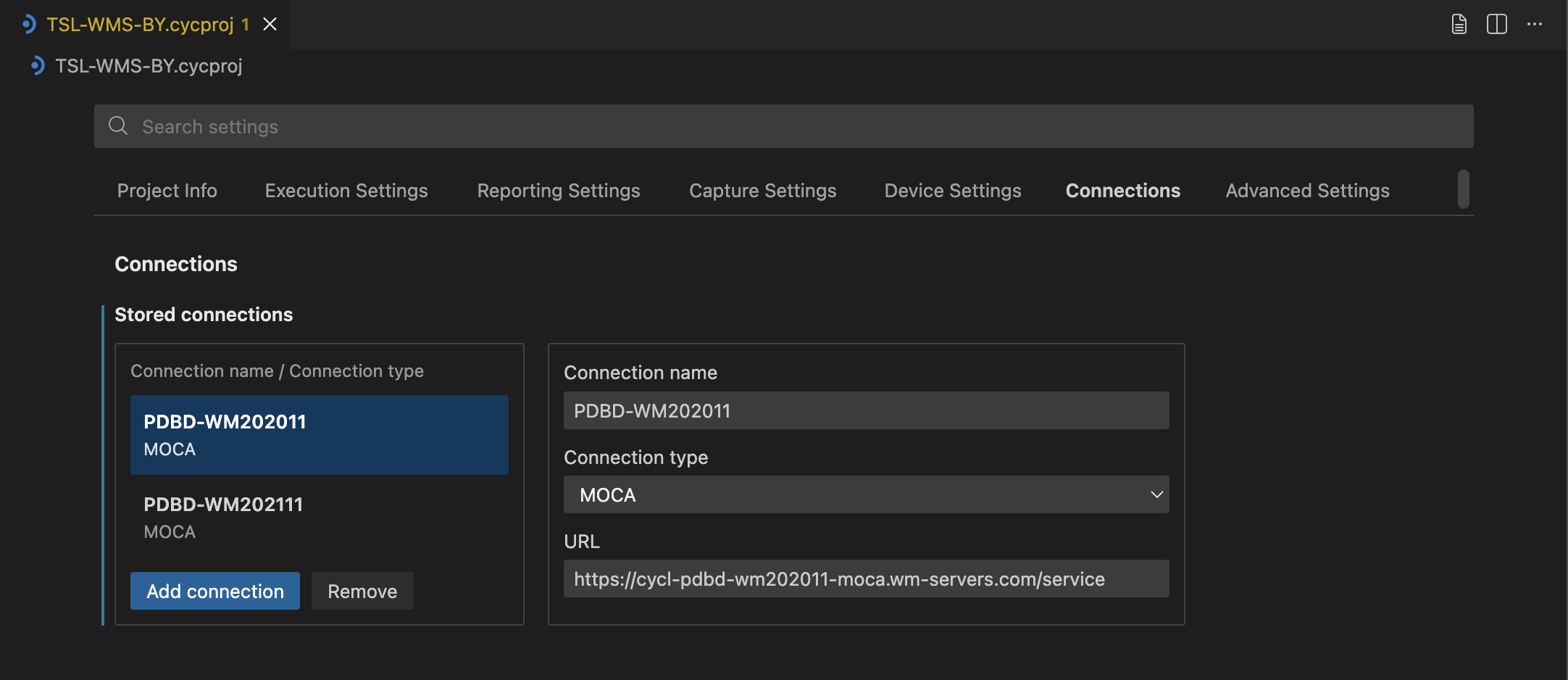Click the Stored connections heading
Image resolution: width=1568 pixels, height=680 pixels.
pyautogui.click(x=204, y=315)
